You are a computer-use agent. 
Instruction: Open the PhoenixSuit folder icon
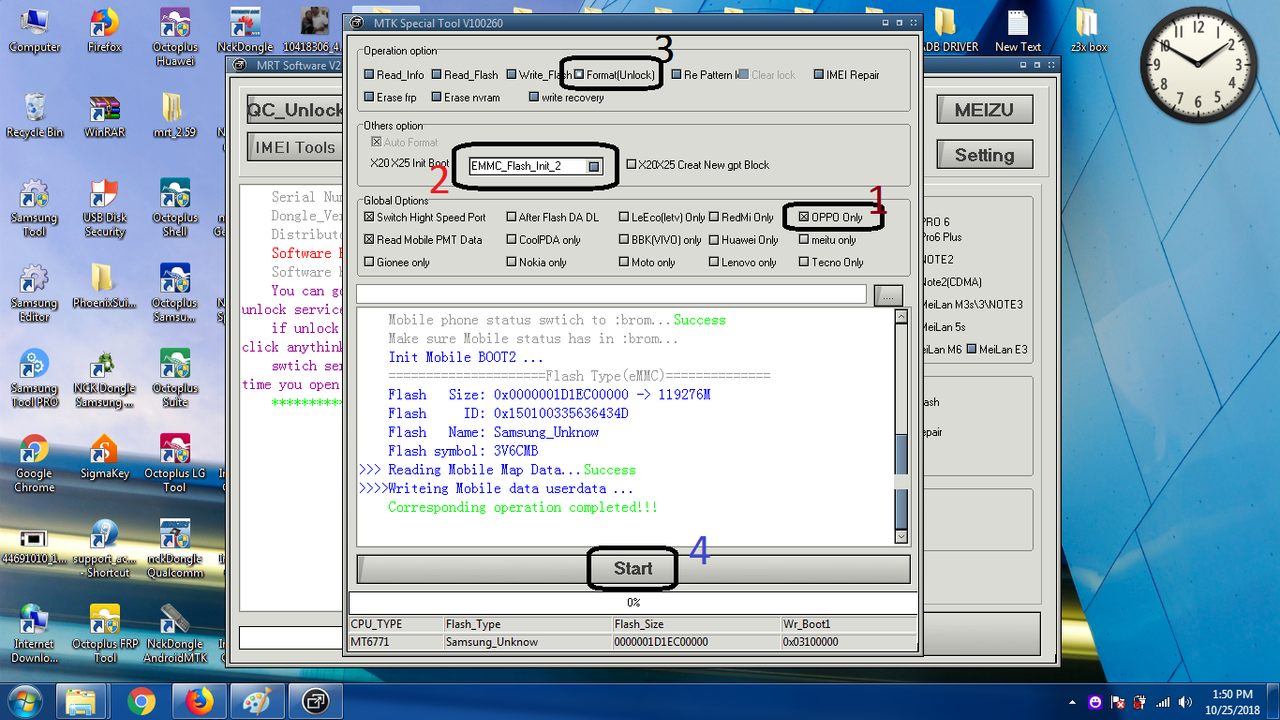click(x=104, y=286)
